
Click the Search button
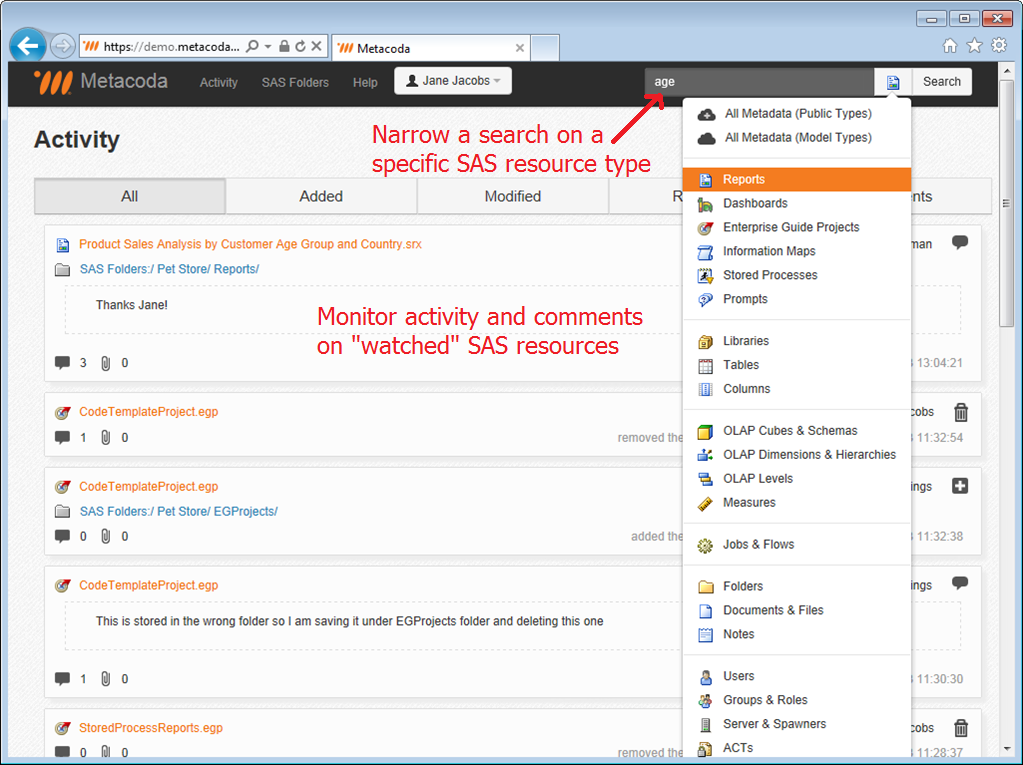click(x=942, y=82)
